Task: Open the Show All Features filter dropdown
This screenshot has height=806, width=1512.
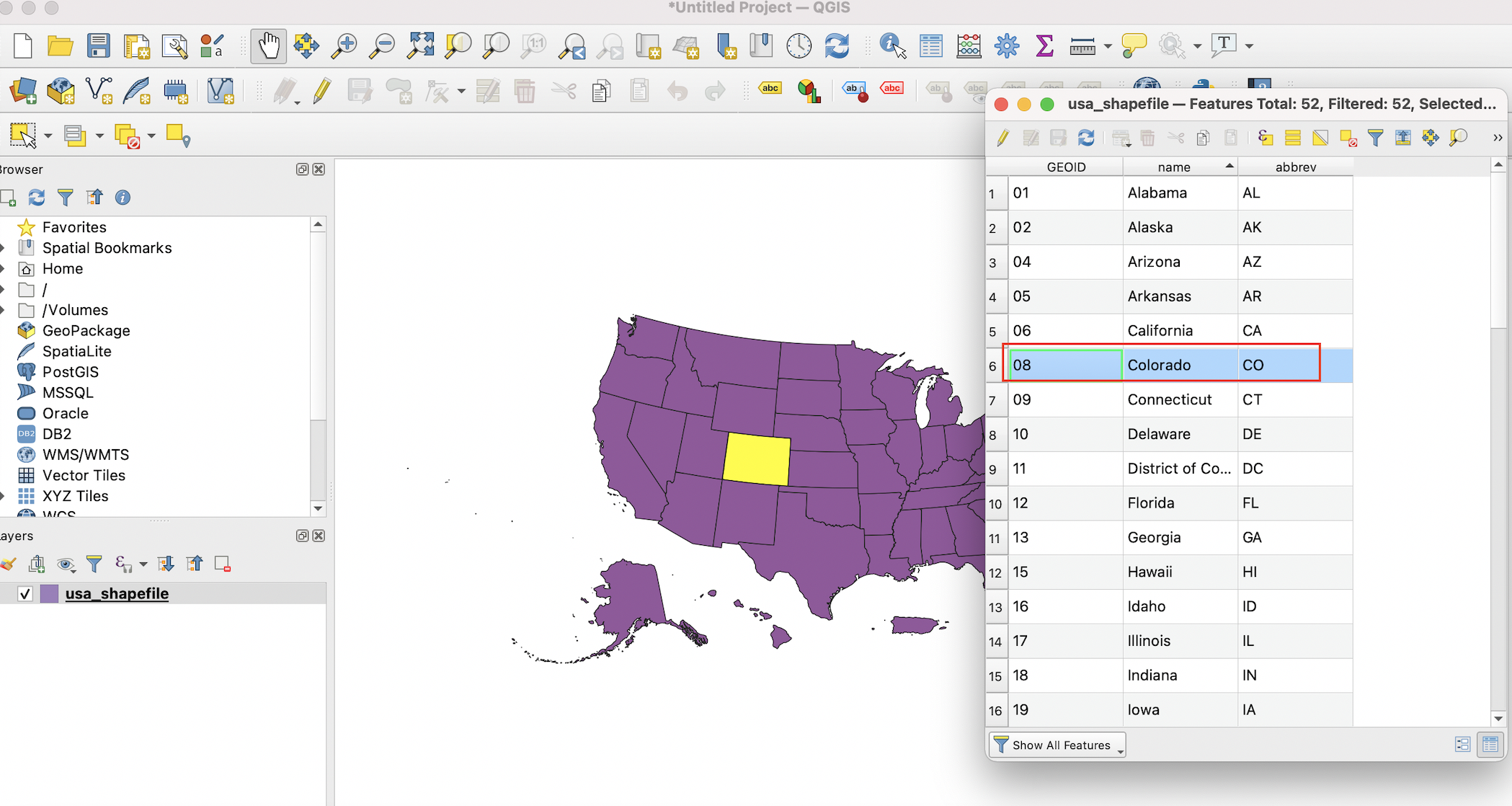Action: click(1057, 745)
